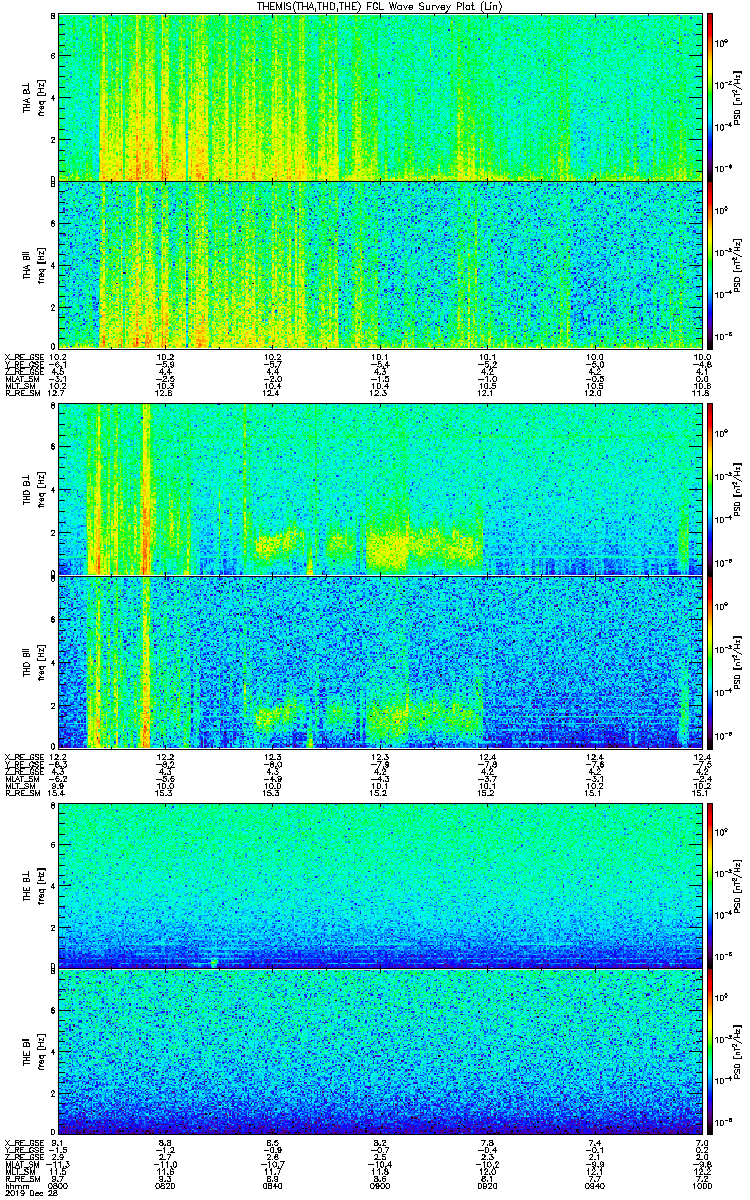Click the THE Bll spectrogram color bar

(x=710, y=1051)
